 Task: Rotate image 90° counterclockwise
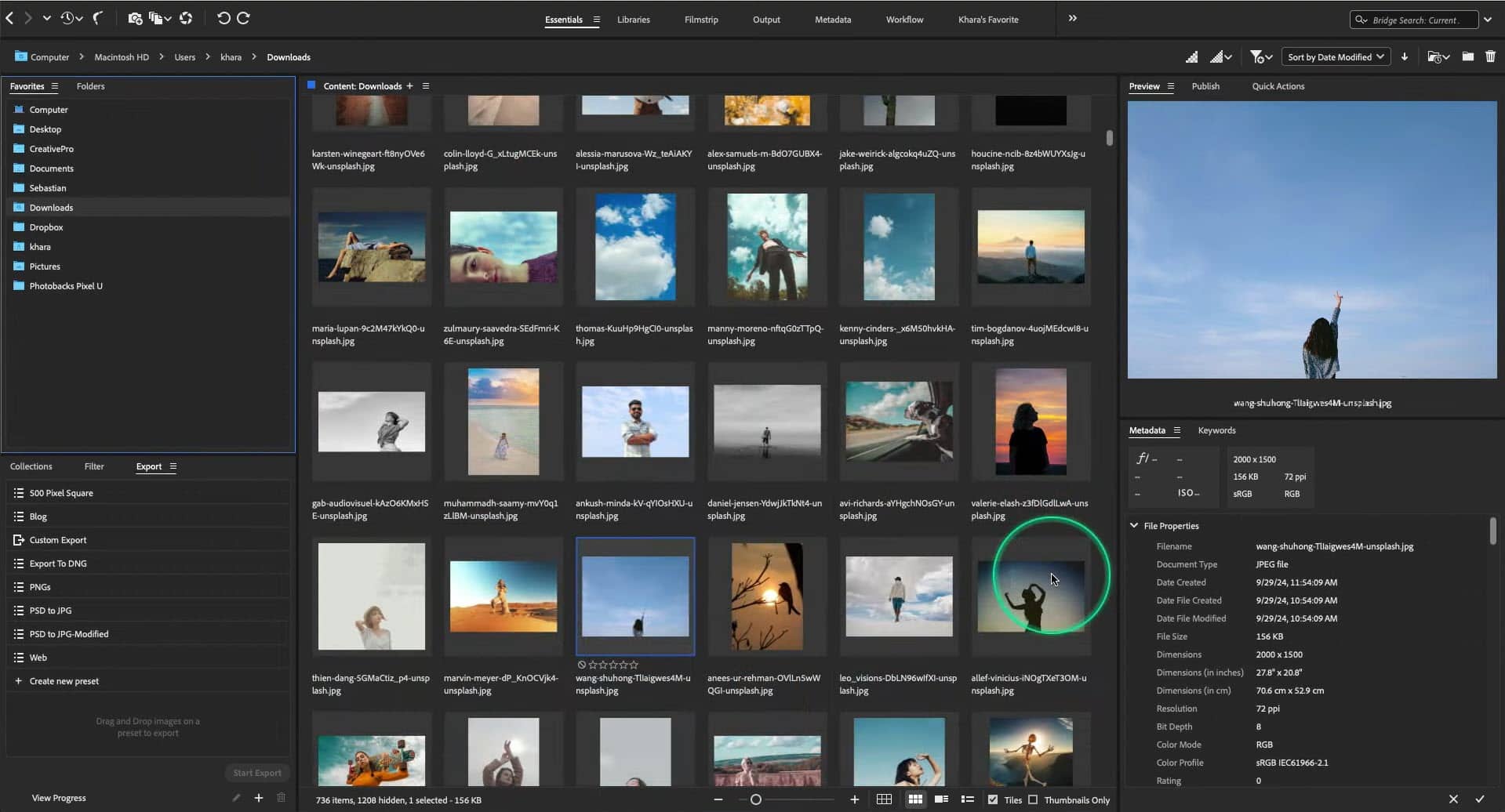[224, 18]
